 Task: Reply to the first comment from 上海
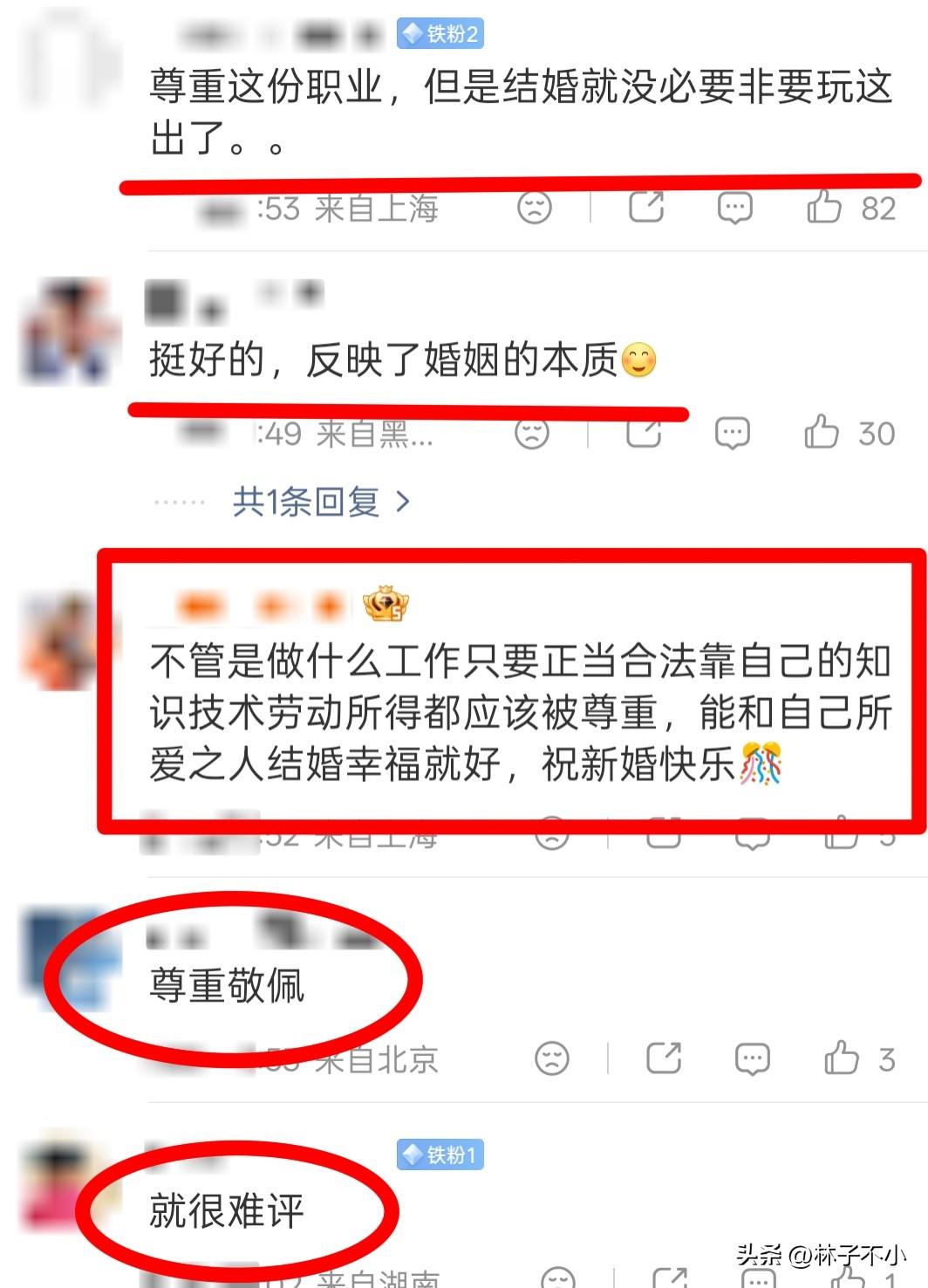(x=734, y=209)
